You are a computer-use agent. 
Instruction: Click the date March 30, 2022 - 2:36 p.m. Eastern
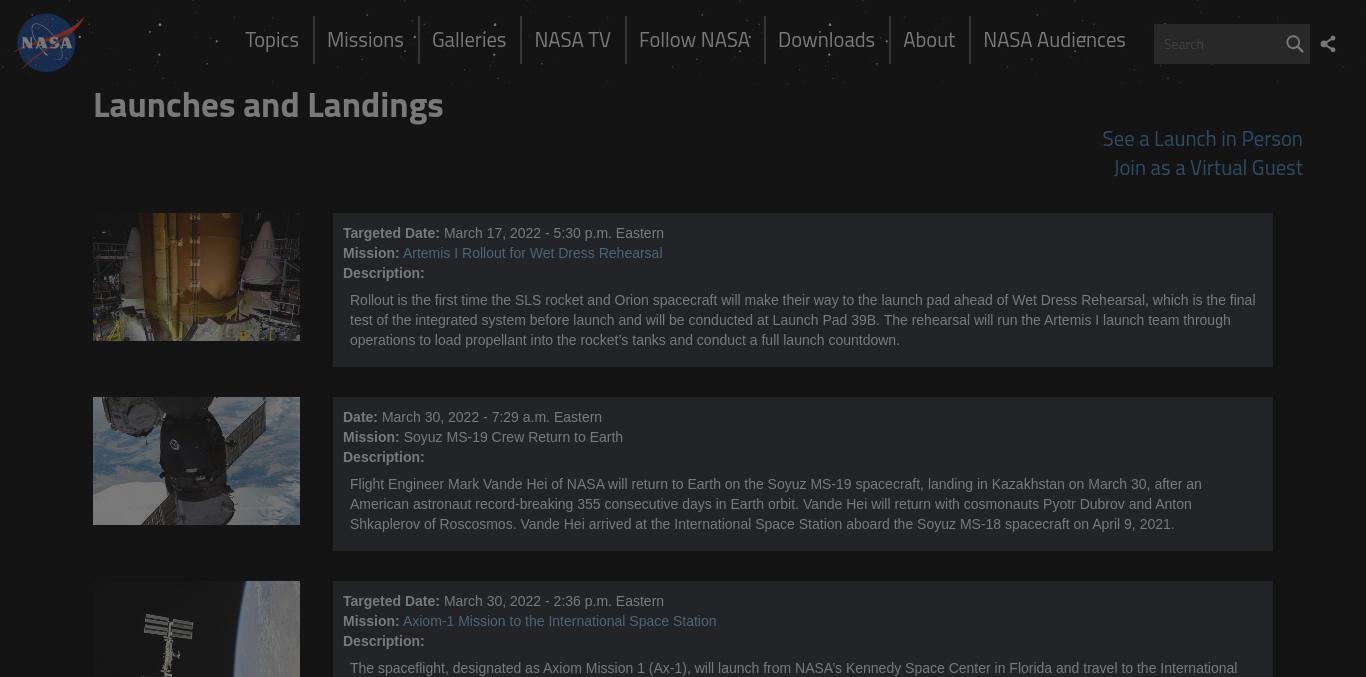tap(554, 601)
